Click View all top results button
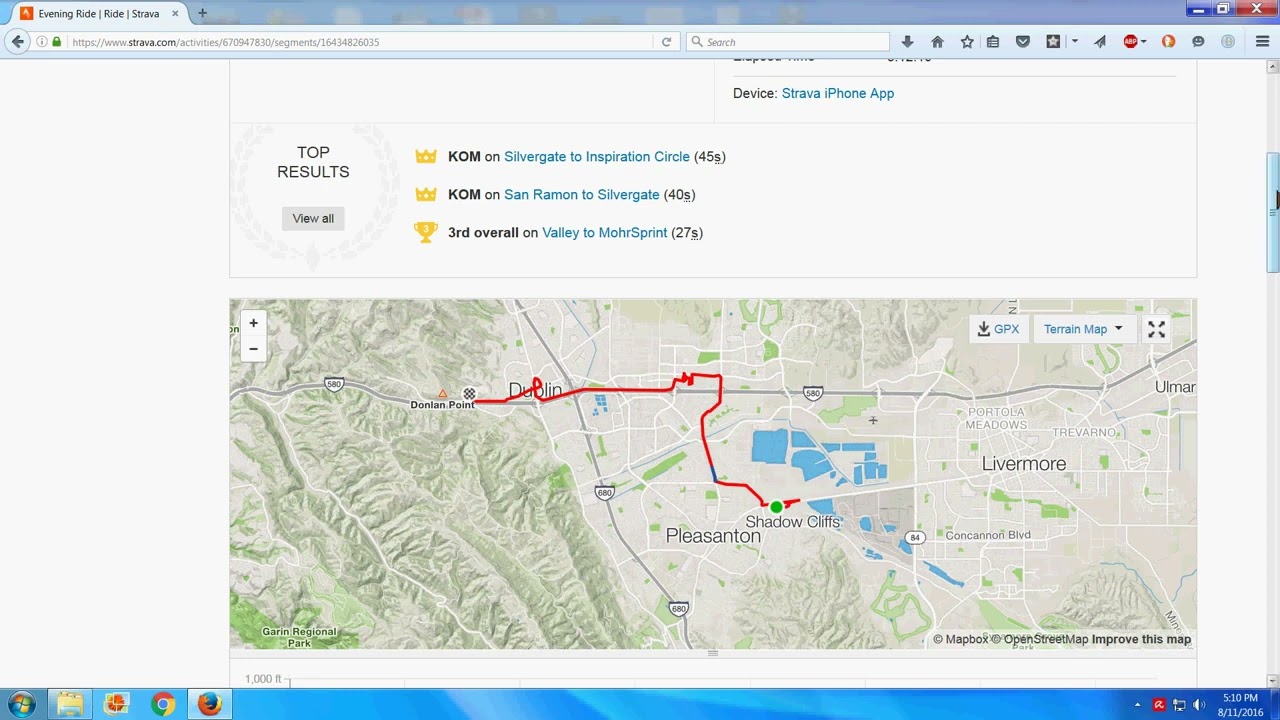The image size is (1280, 720). 313,218
